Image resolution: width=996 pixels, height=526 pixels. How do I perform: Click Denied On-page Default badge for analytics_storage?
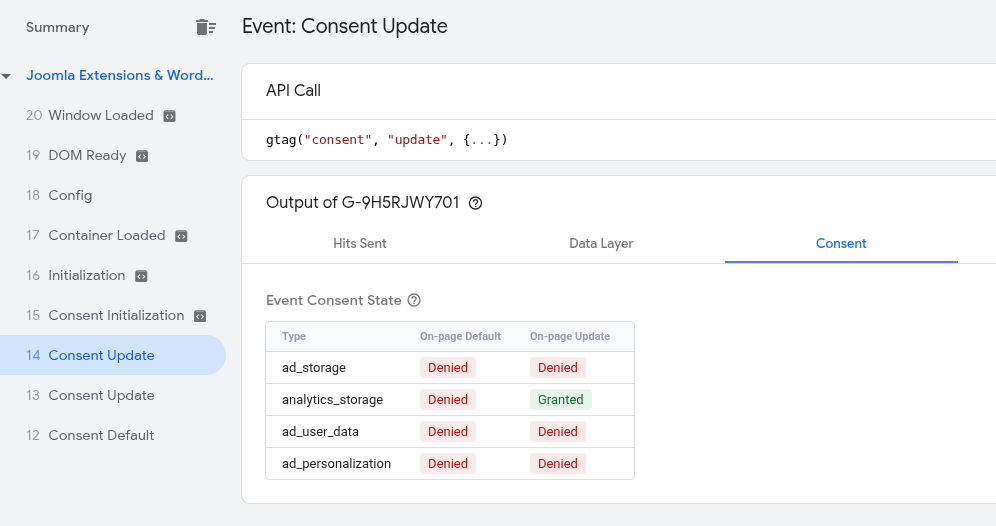pos(448,400)
